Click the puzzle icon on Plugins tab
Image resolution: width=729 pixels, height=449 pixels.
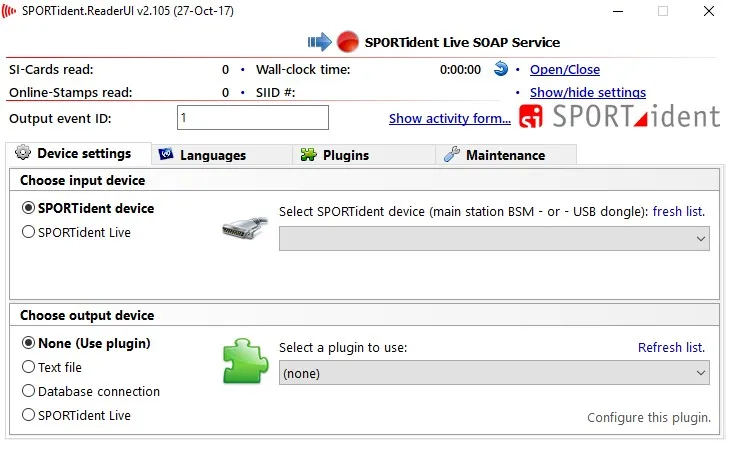pos(309,154)
